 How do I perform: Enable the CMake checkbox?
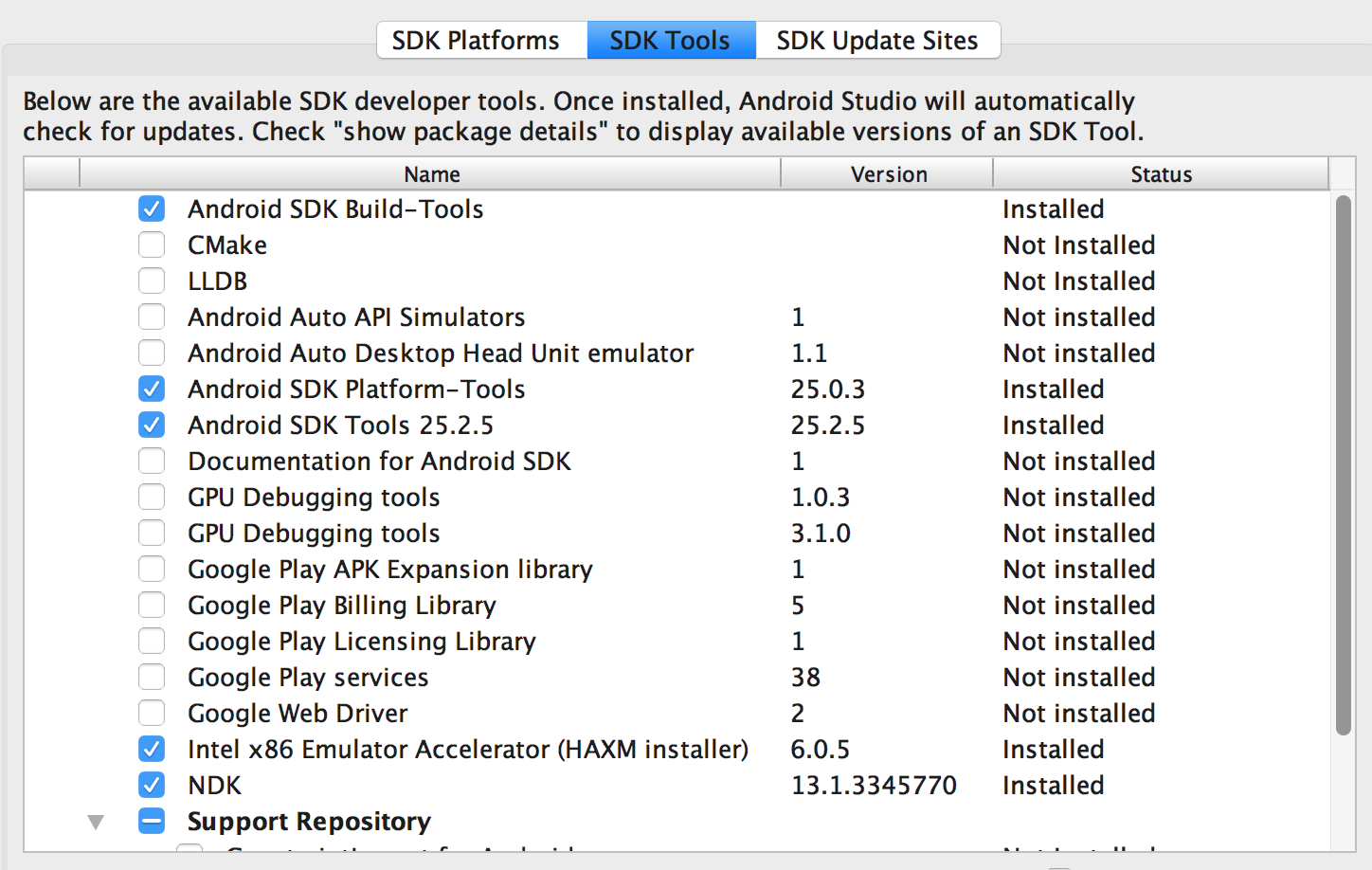pos(152,245)
